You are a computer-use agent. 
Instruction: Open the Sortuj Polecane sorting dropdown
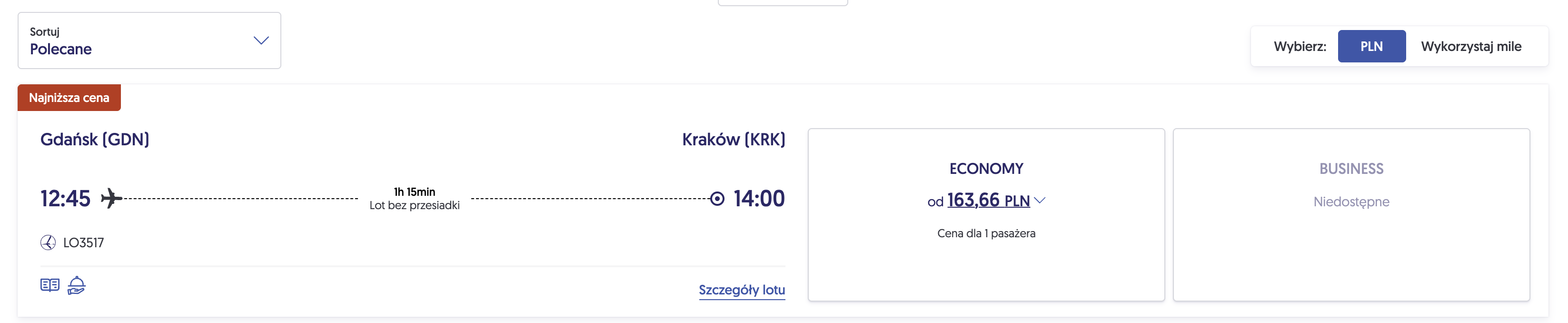(x=149, y=41)
